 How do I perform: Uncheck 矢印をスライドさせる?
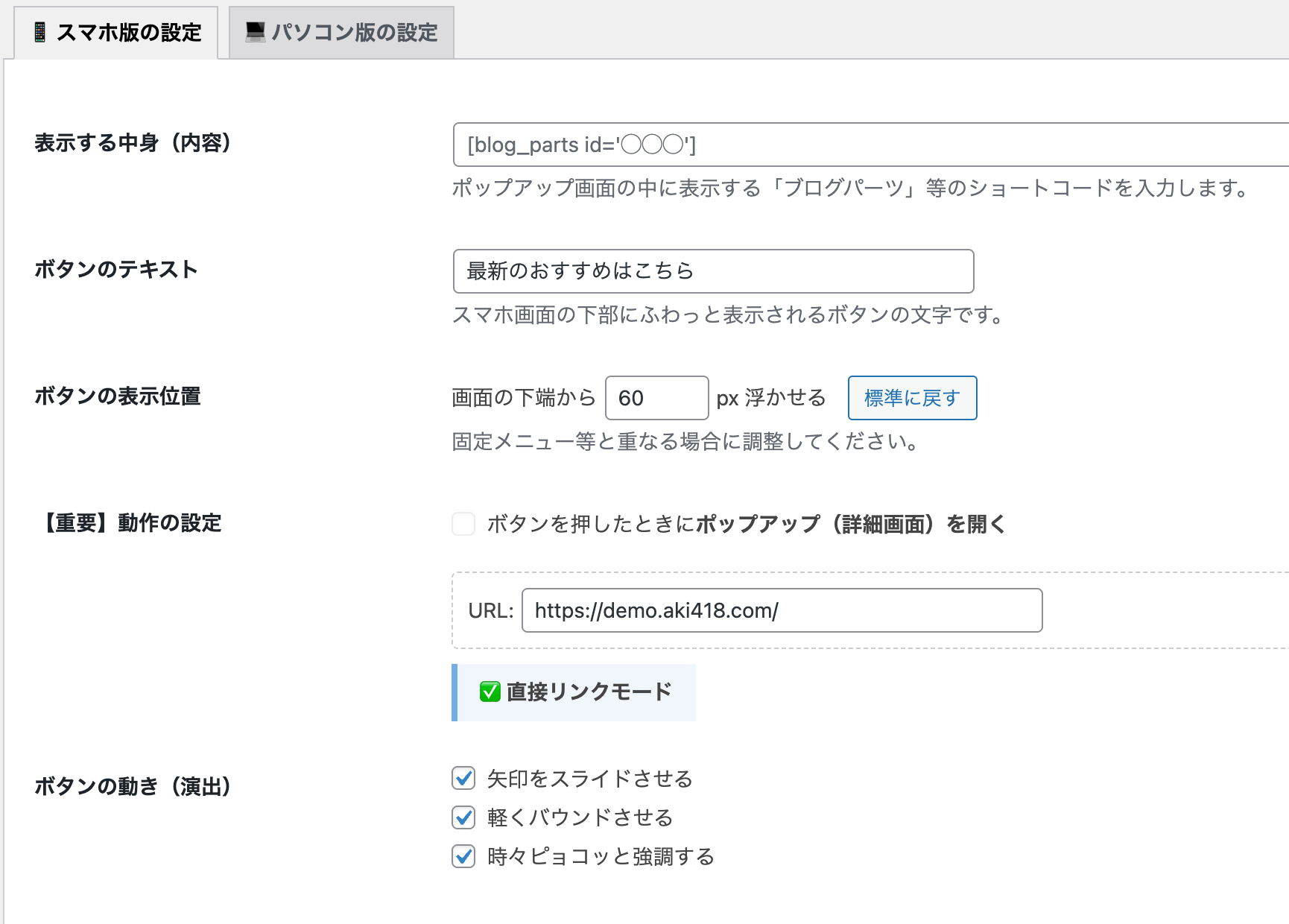click(x=463, y=779)
